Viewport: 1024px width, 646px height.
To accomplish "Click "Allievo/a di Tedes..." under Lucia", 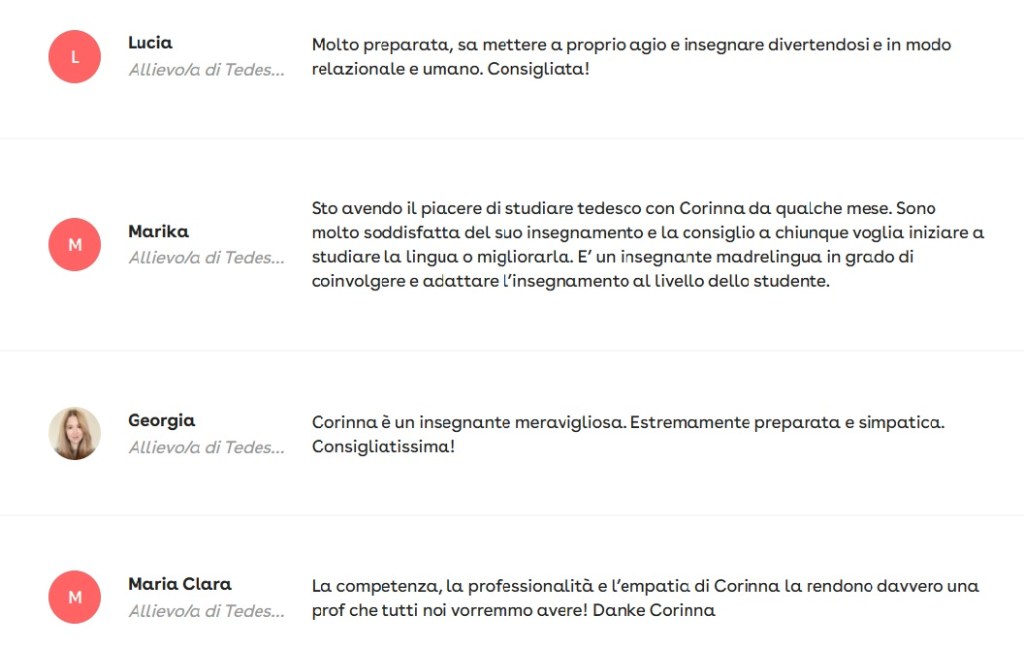I will pos(206,70).
